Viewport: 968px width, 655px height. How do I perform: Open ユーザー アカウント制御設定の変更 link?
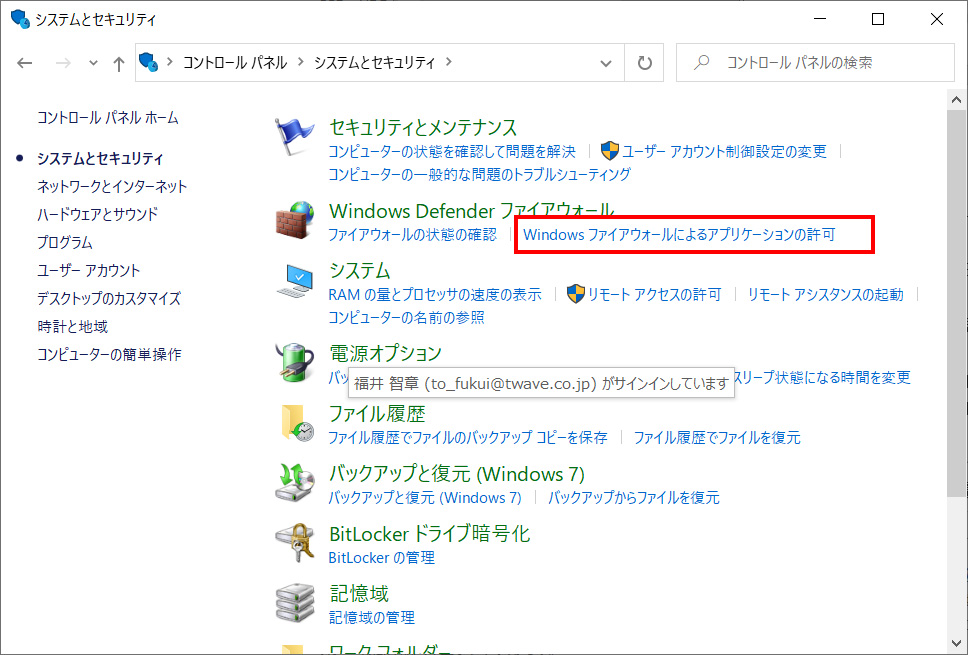coord(724,151)
